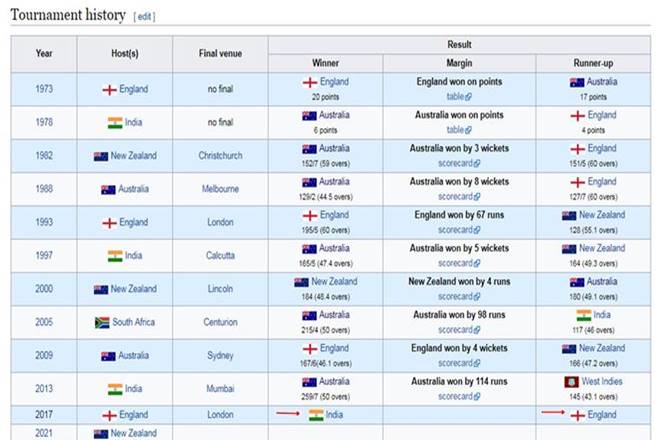This screenshot has height=440, width=660.
Task: Open India winner link in 2017 row
Action: [x=334, y=415]
